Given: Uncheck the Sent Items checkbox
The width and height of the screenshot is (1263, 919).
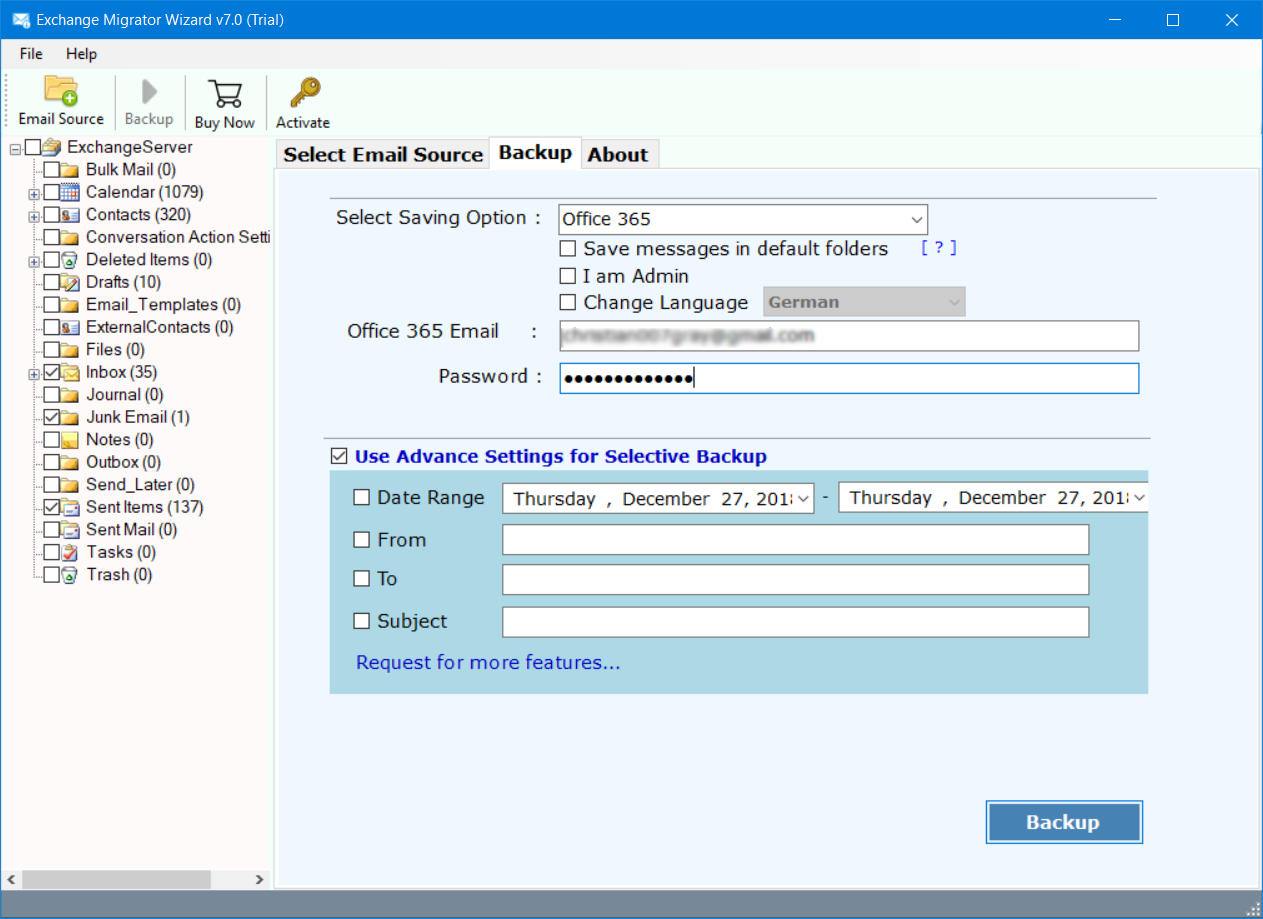Looking at the screenshot, I should [51, 507].
